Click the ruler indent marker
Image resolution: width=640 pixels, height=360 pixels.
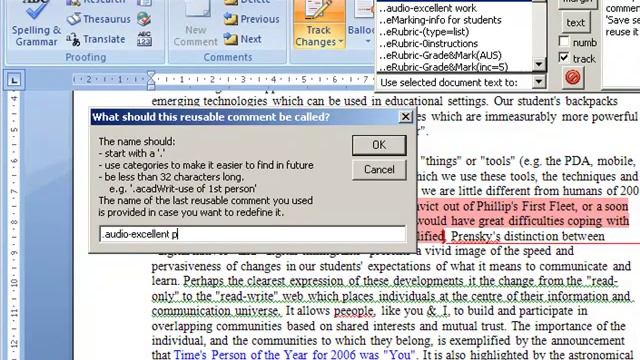coord(151,80)
